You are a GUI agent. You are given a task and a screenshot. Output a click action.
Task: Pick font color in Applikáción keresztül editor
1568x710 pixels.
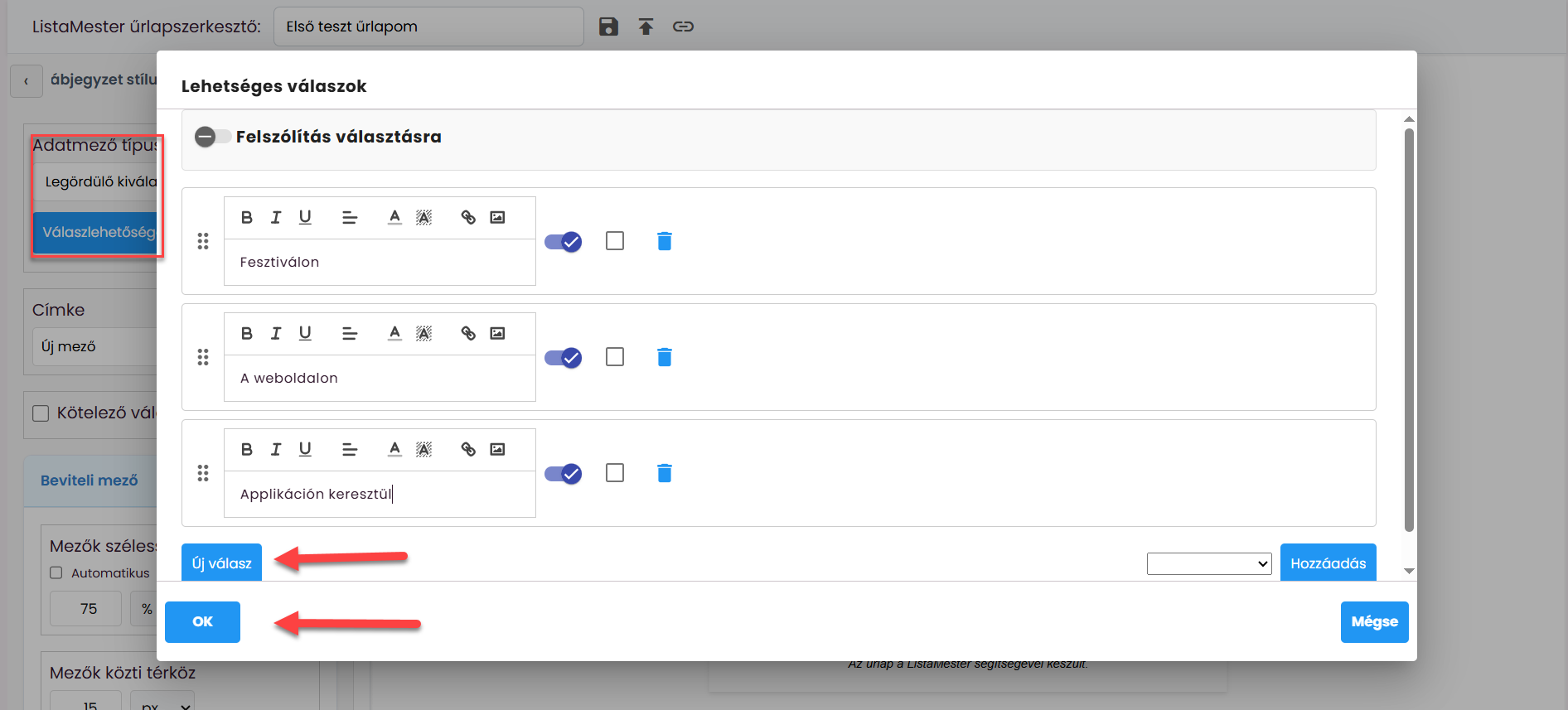(394, 449)
